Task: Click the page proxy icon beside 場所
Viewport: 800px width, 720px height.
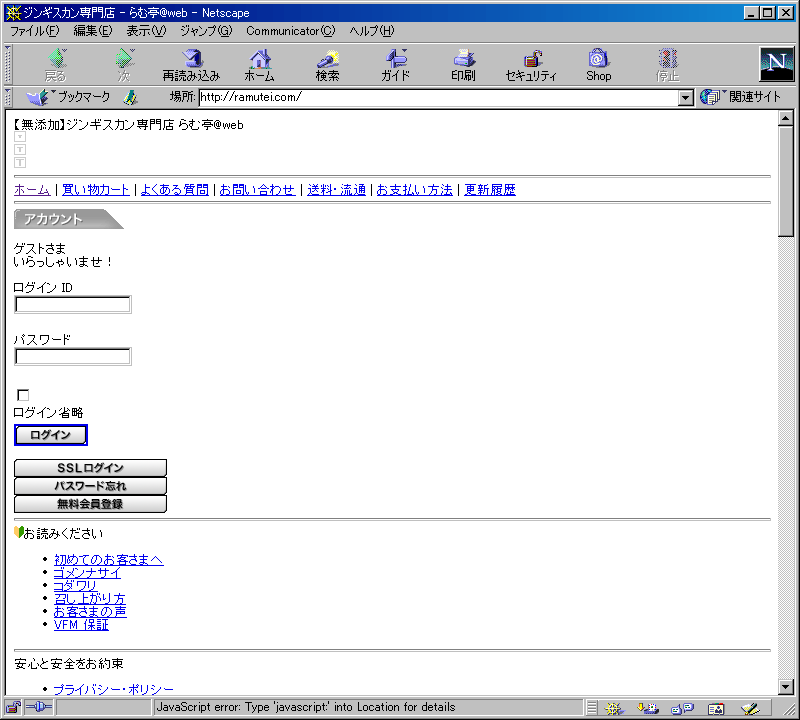Action: tap(131, 97)
